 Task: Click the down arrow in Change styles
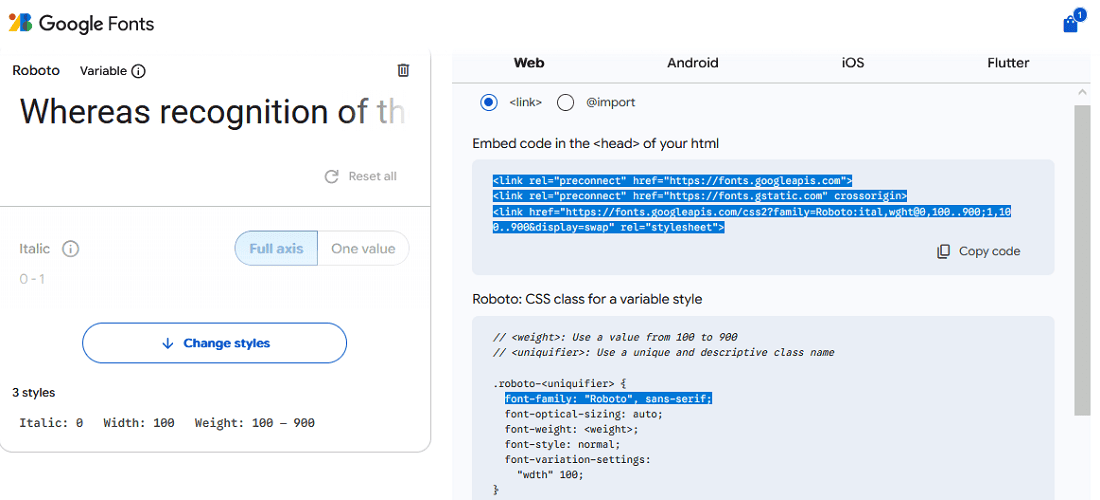point(168,344)
